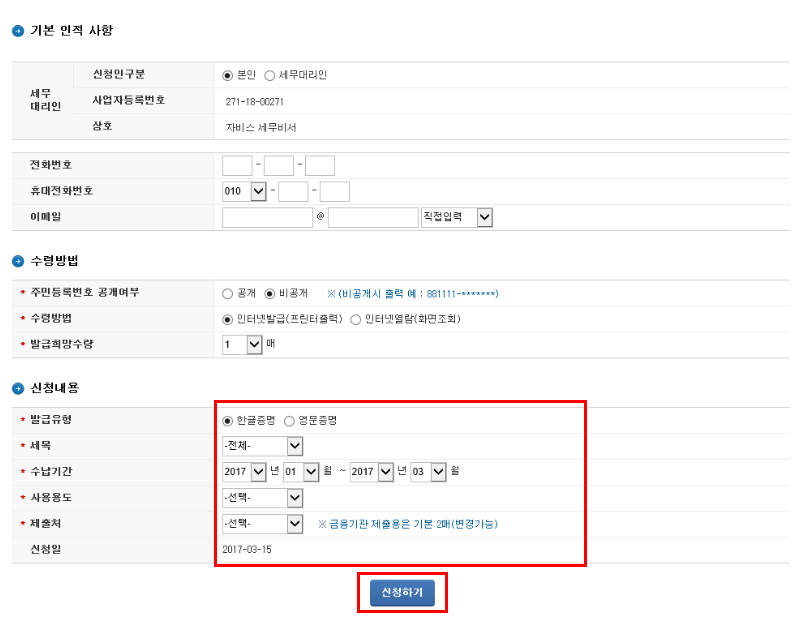
Task: Select 인터넷열람(화면조회) receipt method
Action: [356, 319]
